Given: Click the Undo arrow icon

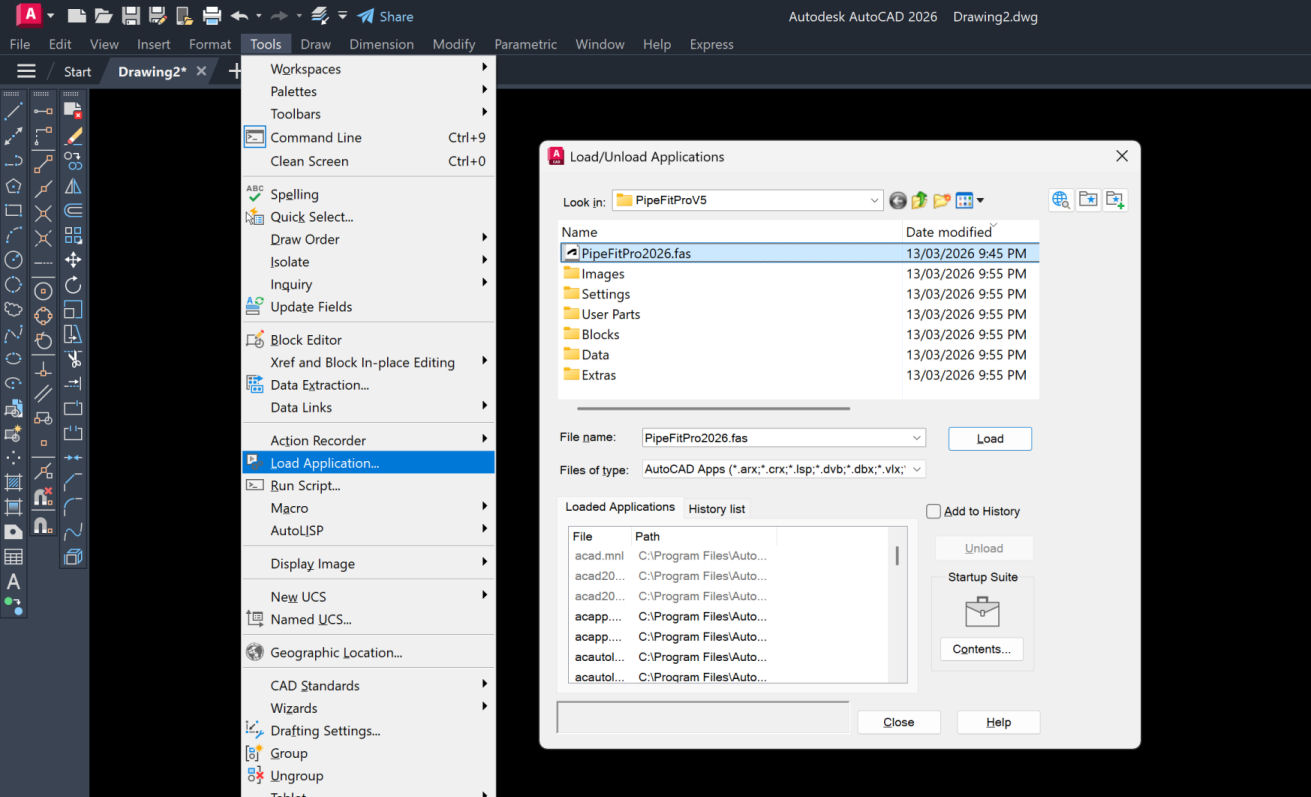Looking at the screenshot, I should [239, 16].
